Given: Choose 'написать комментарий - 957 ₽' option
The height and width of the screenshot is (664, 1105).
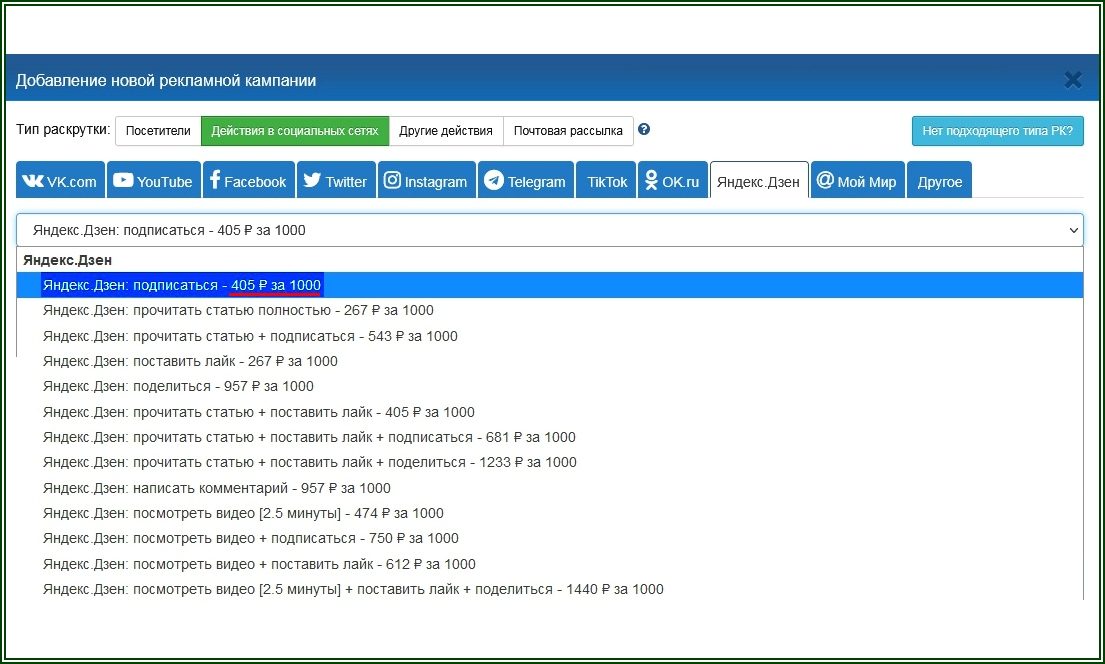Looking at the screenshot, I should click(x=550, y=488).
